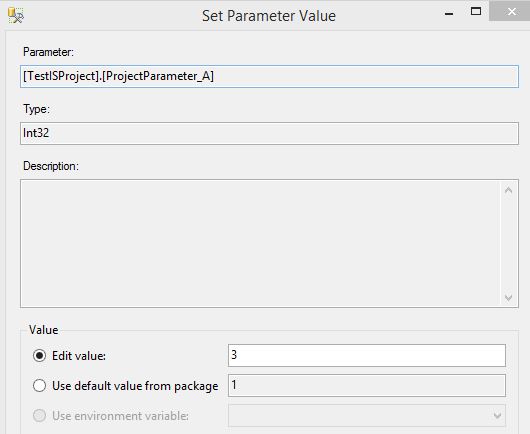The image size is (530, 434).
Task: Minimize the Set Parameter Value window
Action: click(x=449, y=14)
